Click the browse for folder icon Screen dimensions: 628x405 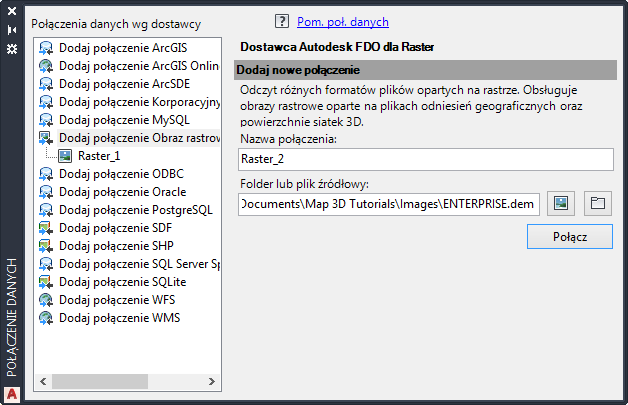pos(597,204)
